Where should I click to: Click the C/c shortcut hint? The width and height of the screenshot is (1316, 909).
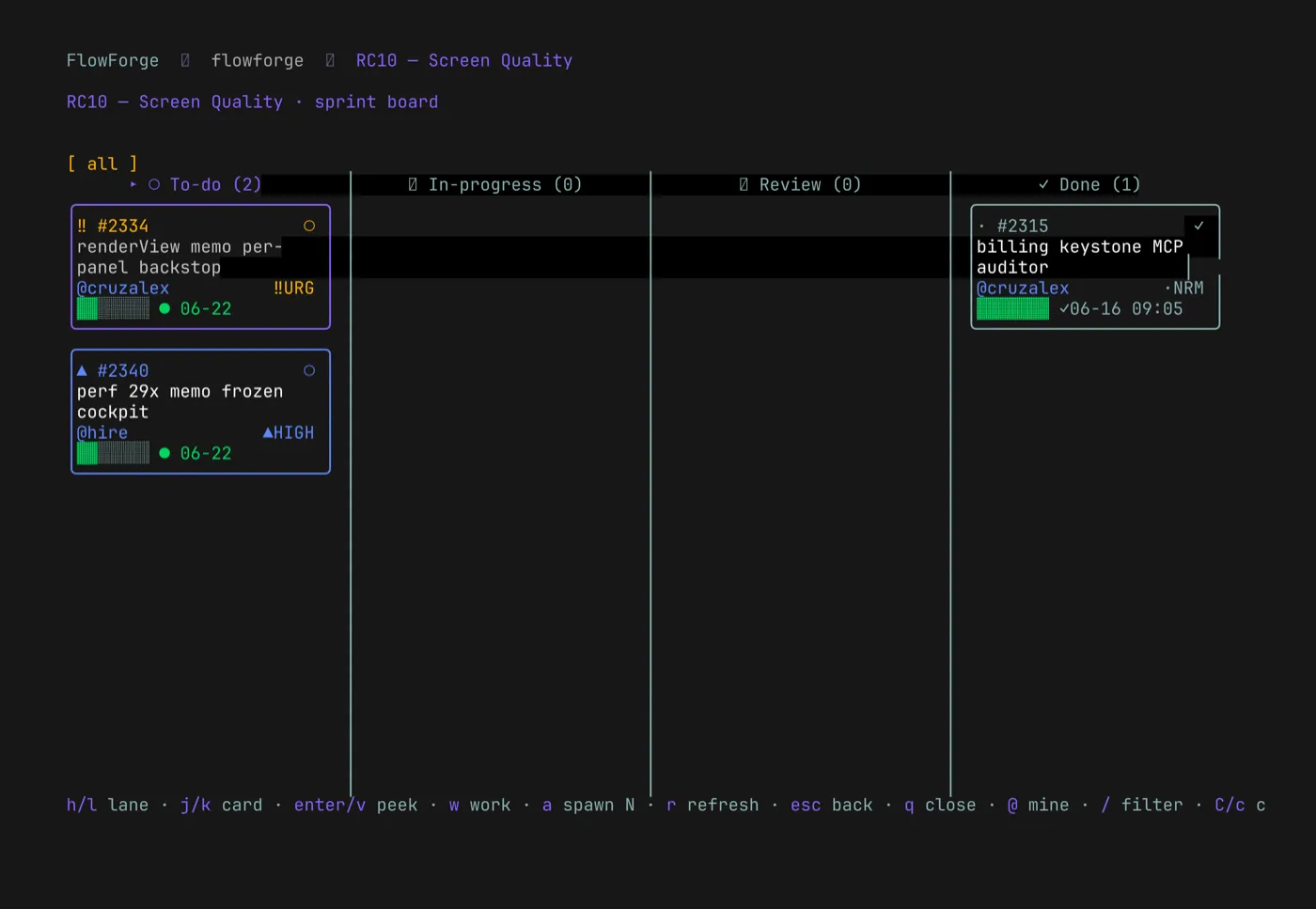tap(1240, 805)
